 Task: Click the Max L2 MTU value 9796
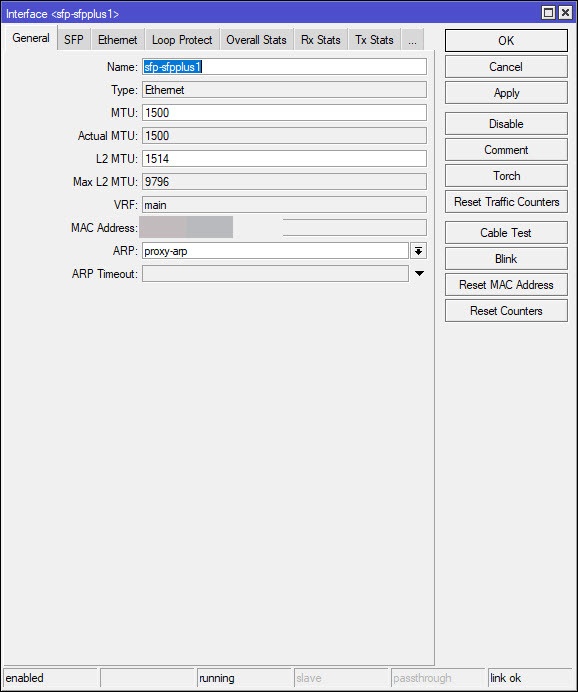coord(284,181)
